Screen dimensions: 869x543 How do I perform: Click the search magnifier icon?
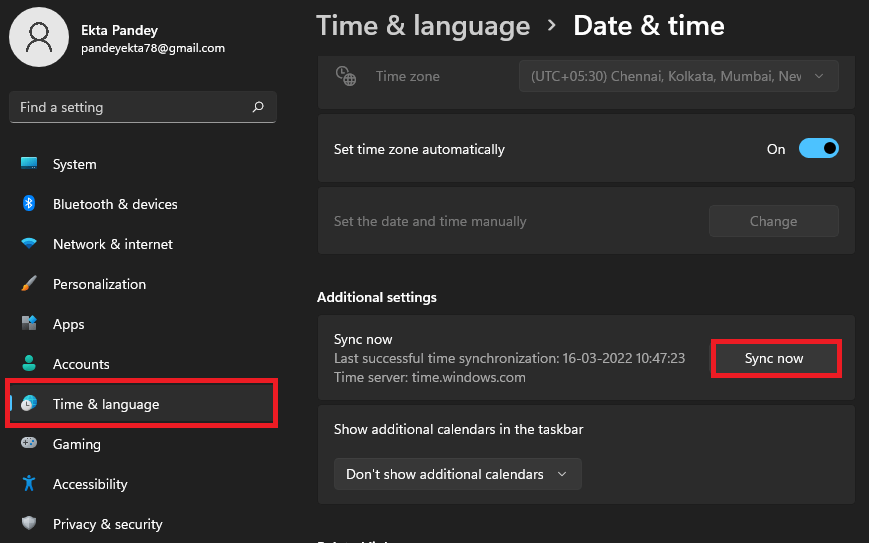tap(258, 107)
